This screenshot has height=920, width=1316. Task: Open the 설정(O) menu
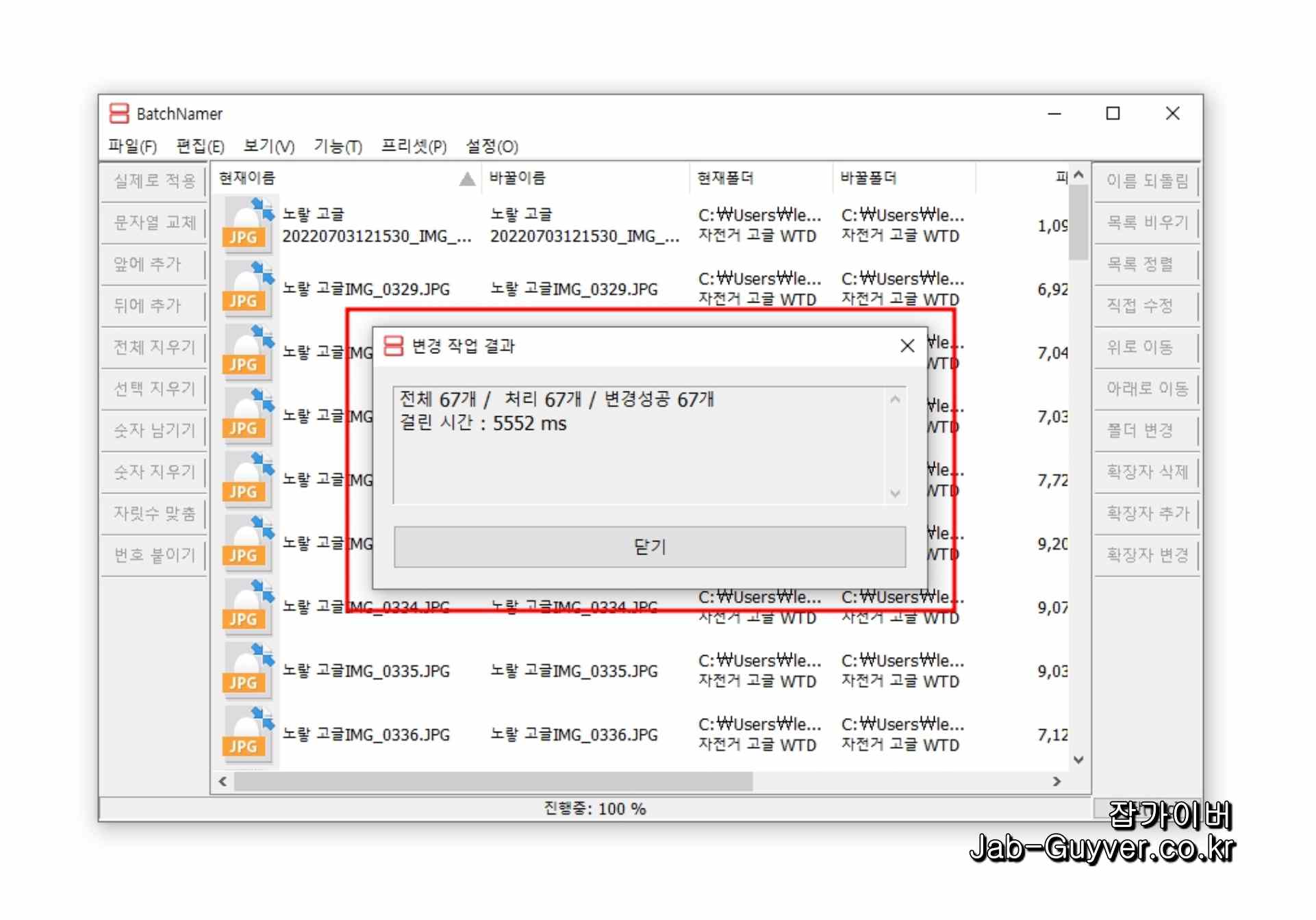pos(492,146)
